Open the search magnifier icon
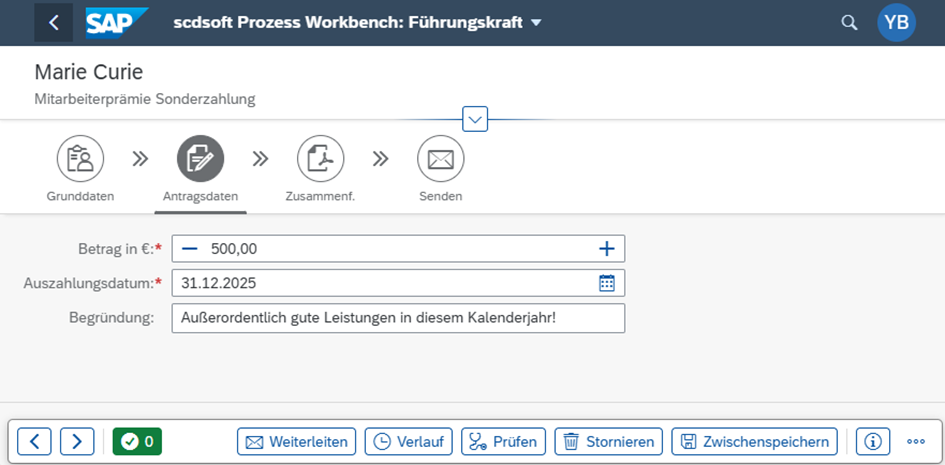 tap(849, 22)
